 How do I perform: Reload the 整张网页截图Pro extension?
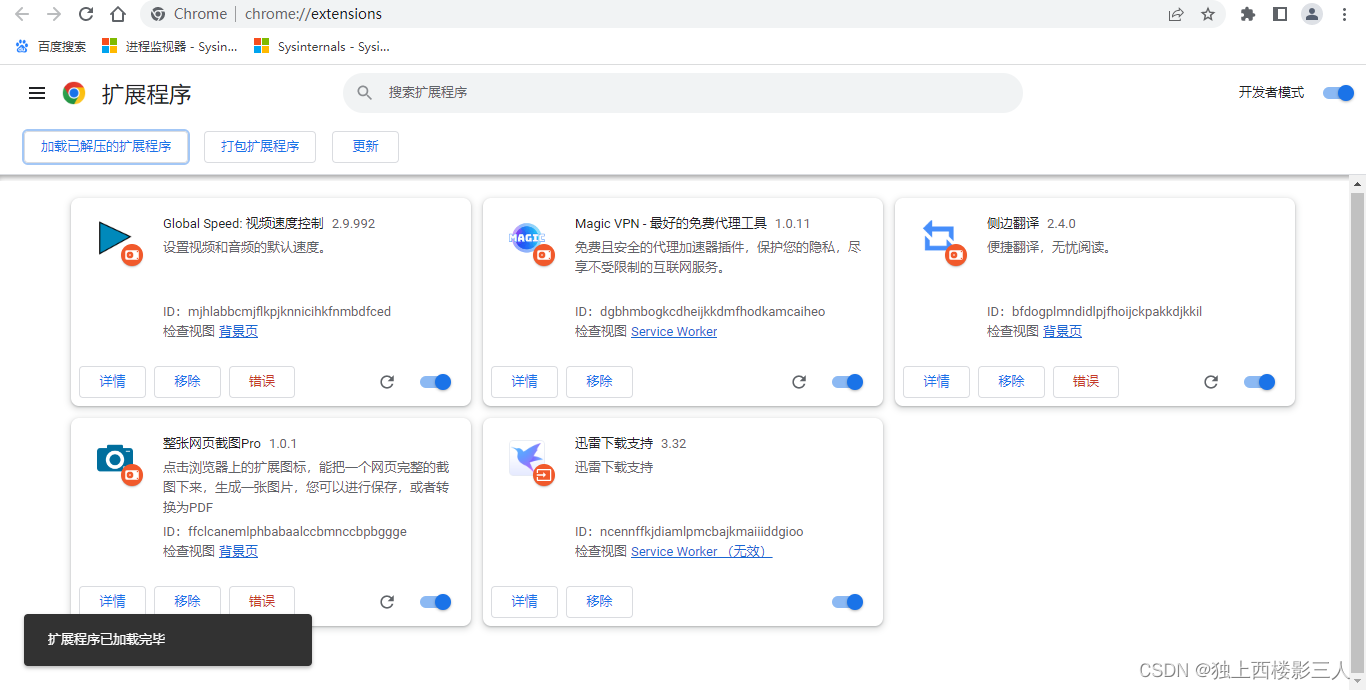point(387,602)
